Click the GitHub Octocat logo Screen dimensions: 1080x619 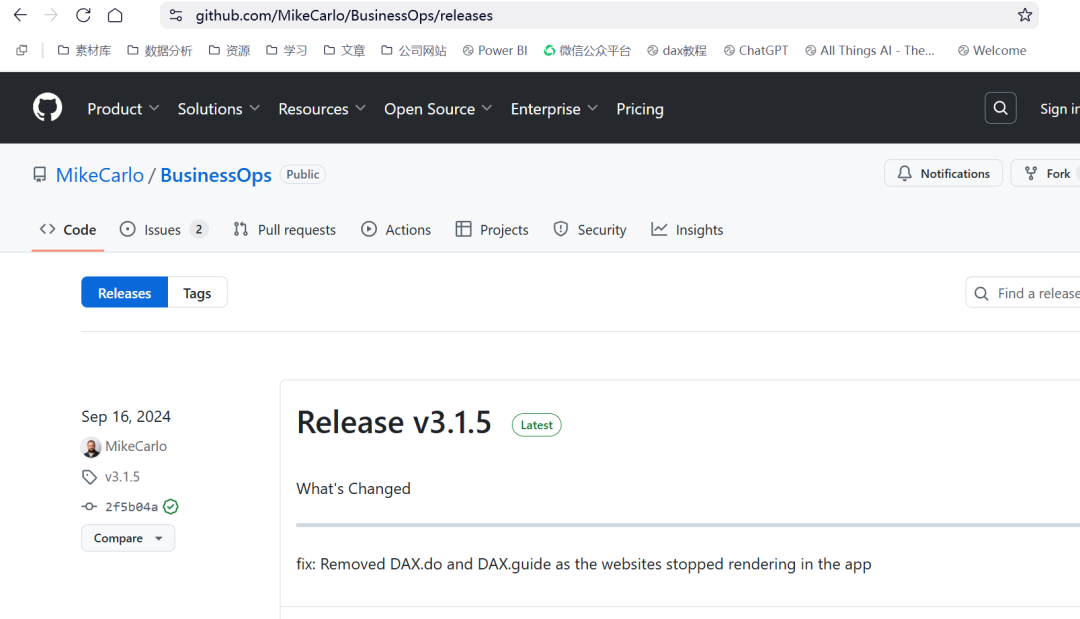tap(48, 108)
